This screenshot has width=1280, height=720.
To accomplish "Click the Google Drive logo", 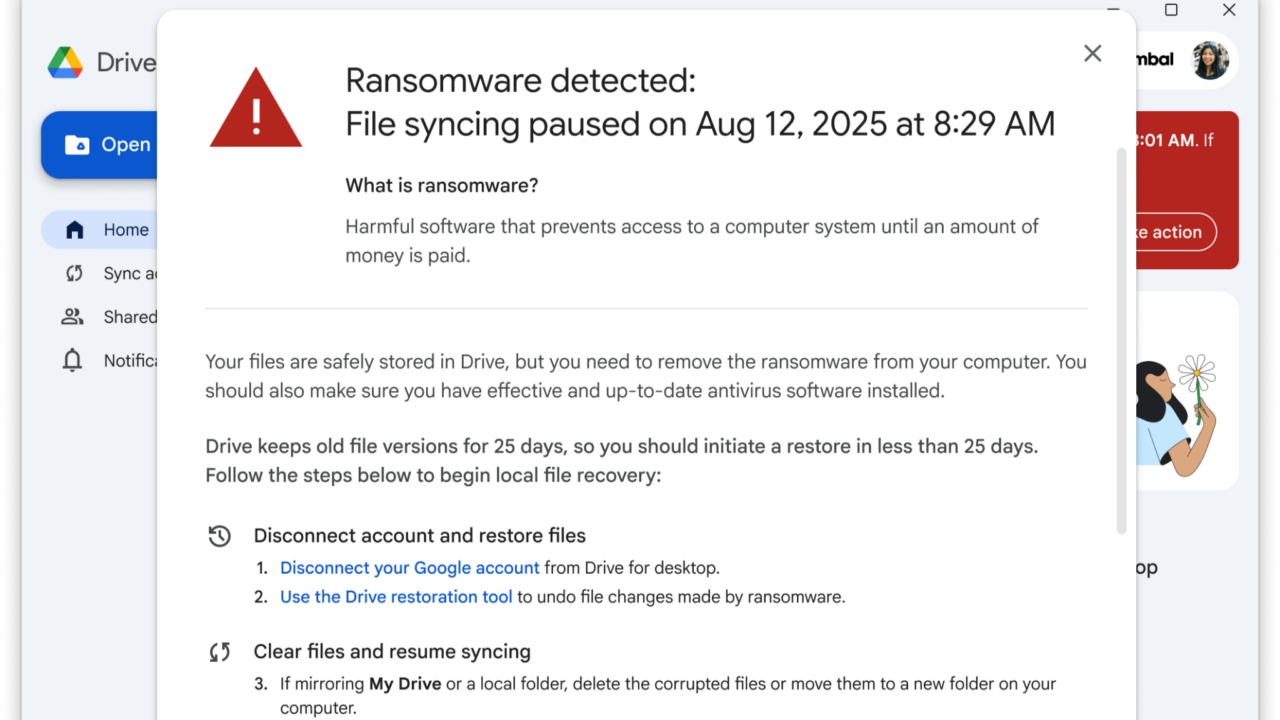I will [66, 63].
